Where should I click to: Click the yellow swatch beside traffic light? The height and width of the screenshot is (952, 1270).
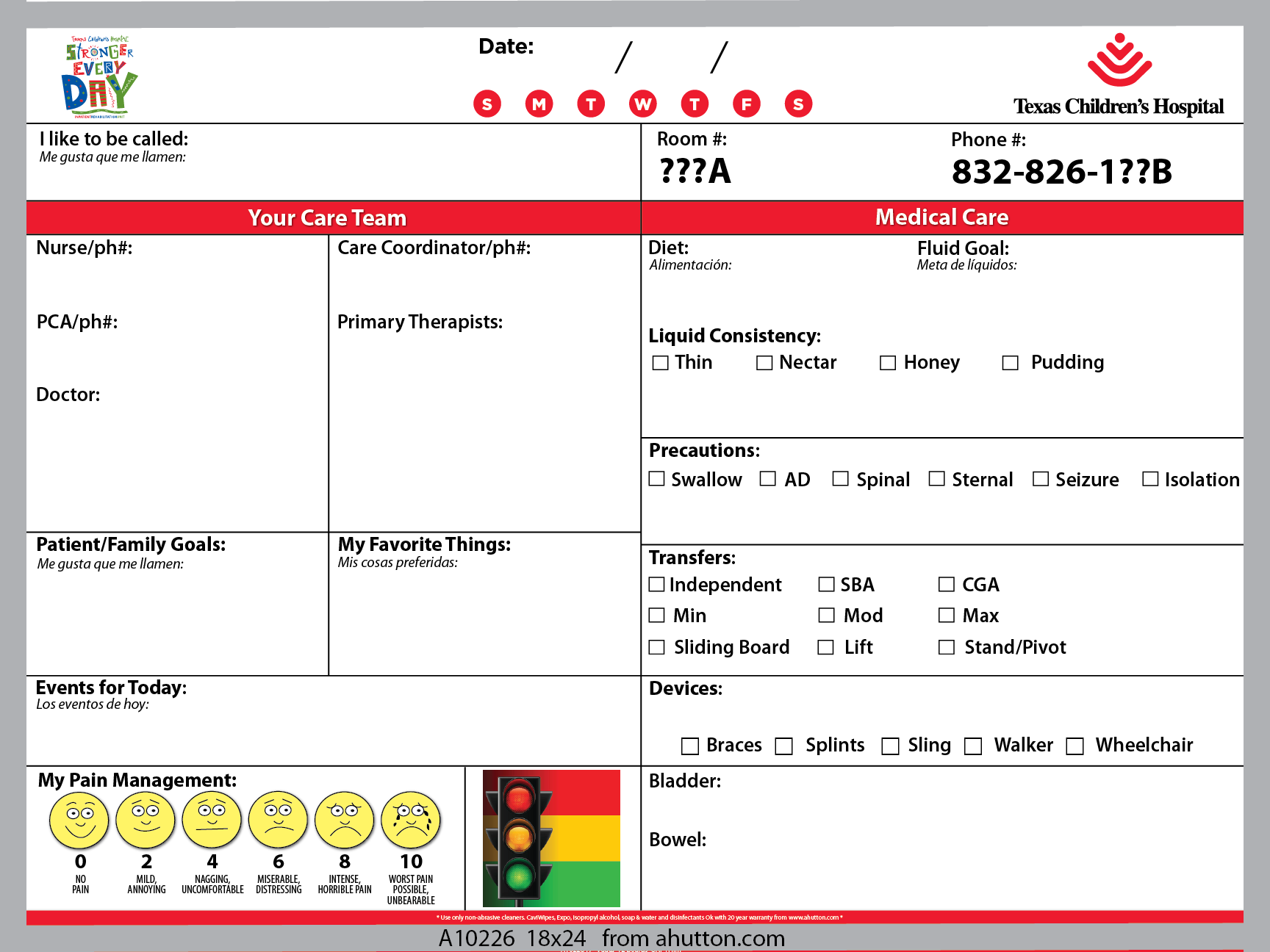pos(586,838)
